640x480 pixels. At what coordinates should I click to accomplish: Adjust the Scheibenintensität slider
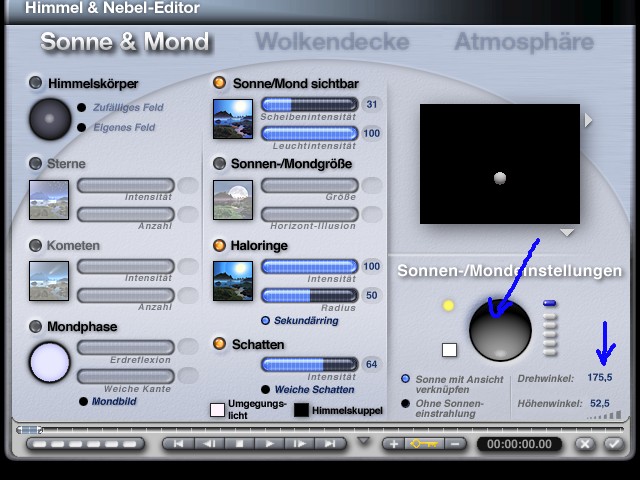[x=310, y=104]
